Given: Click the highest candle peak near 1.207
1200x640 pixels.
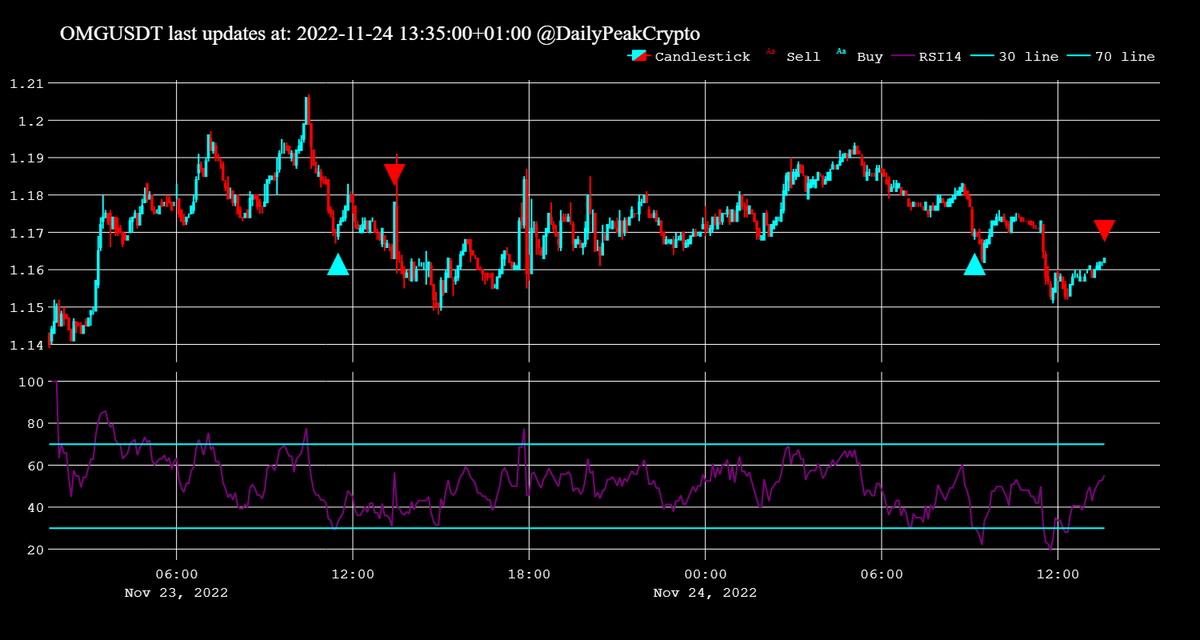Looking at the screenshot, I should click(x=308, y=97).
